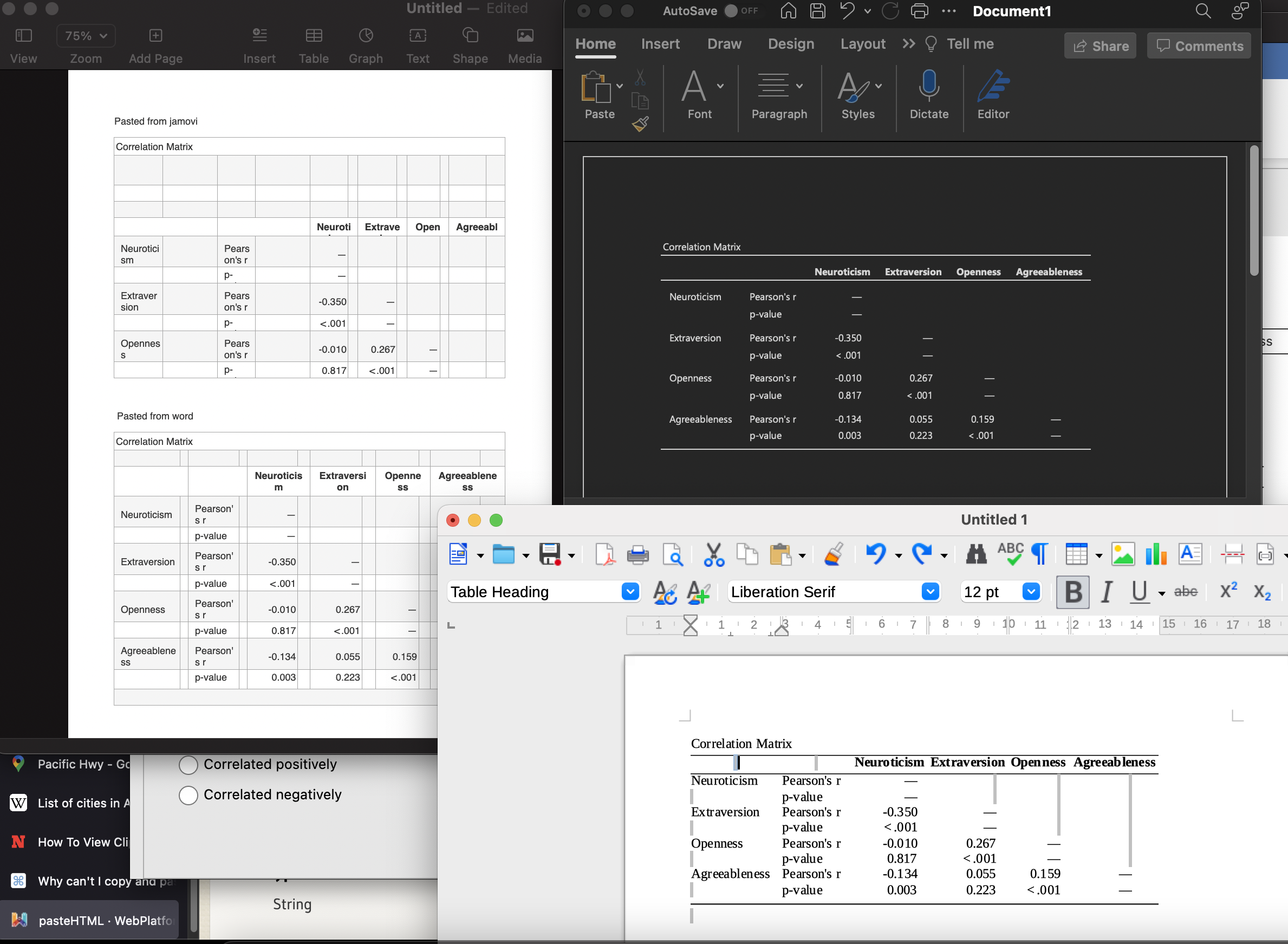Screen dimensions: 1288x944
Task: Click Clone Formatting paintbrush in LibreOffice
Action: [x=834, y=554]
